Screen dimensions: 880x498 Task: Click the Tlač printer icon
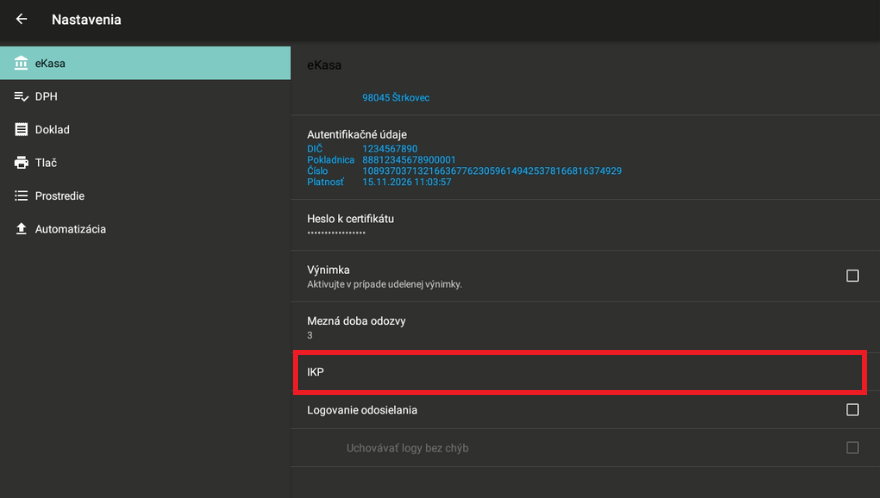[20, 162]
